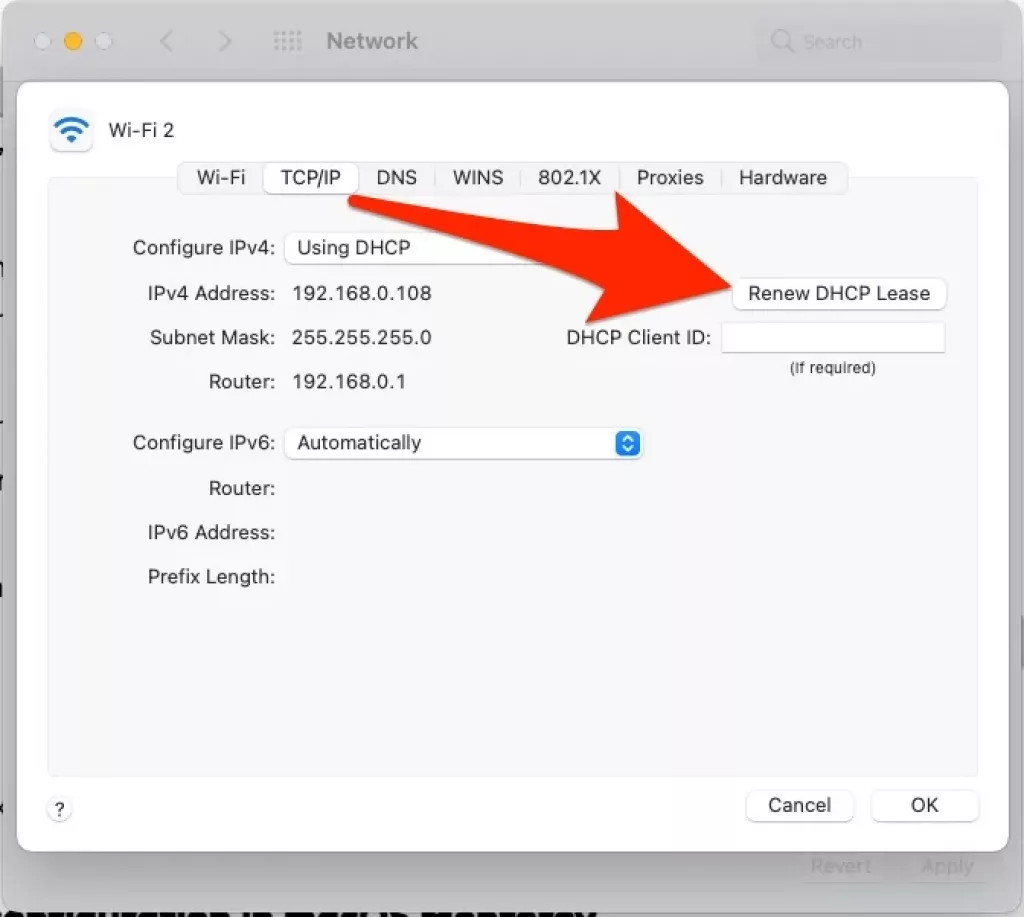Click the IPv6 Address label
Image resolution: width=1024 pixels, height=917 pixels.
pyautogui.click(x=212, y=532)
